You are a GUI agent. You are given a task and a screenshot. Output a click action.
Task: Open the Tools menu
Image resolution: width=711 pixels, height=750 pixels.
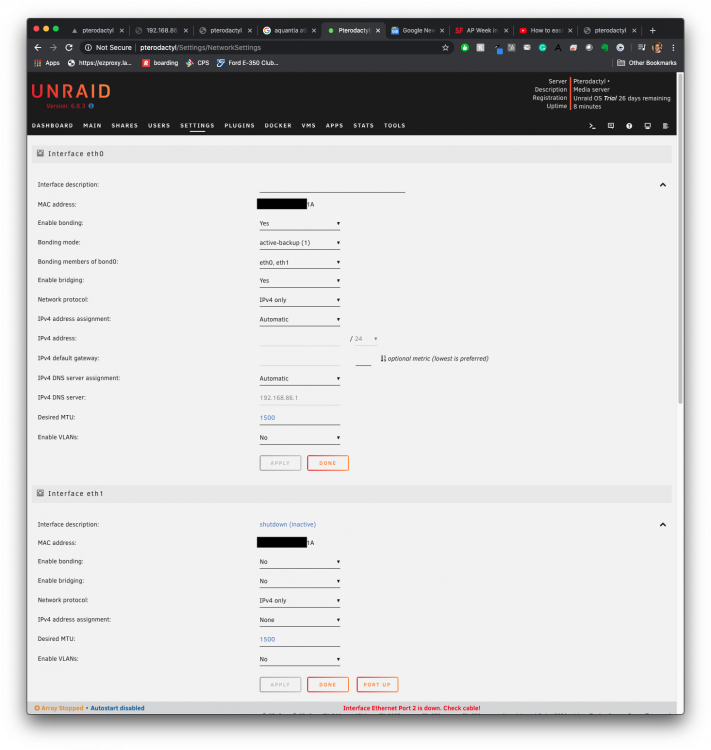point(395,126)
